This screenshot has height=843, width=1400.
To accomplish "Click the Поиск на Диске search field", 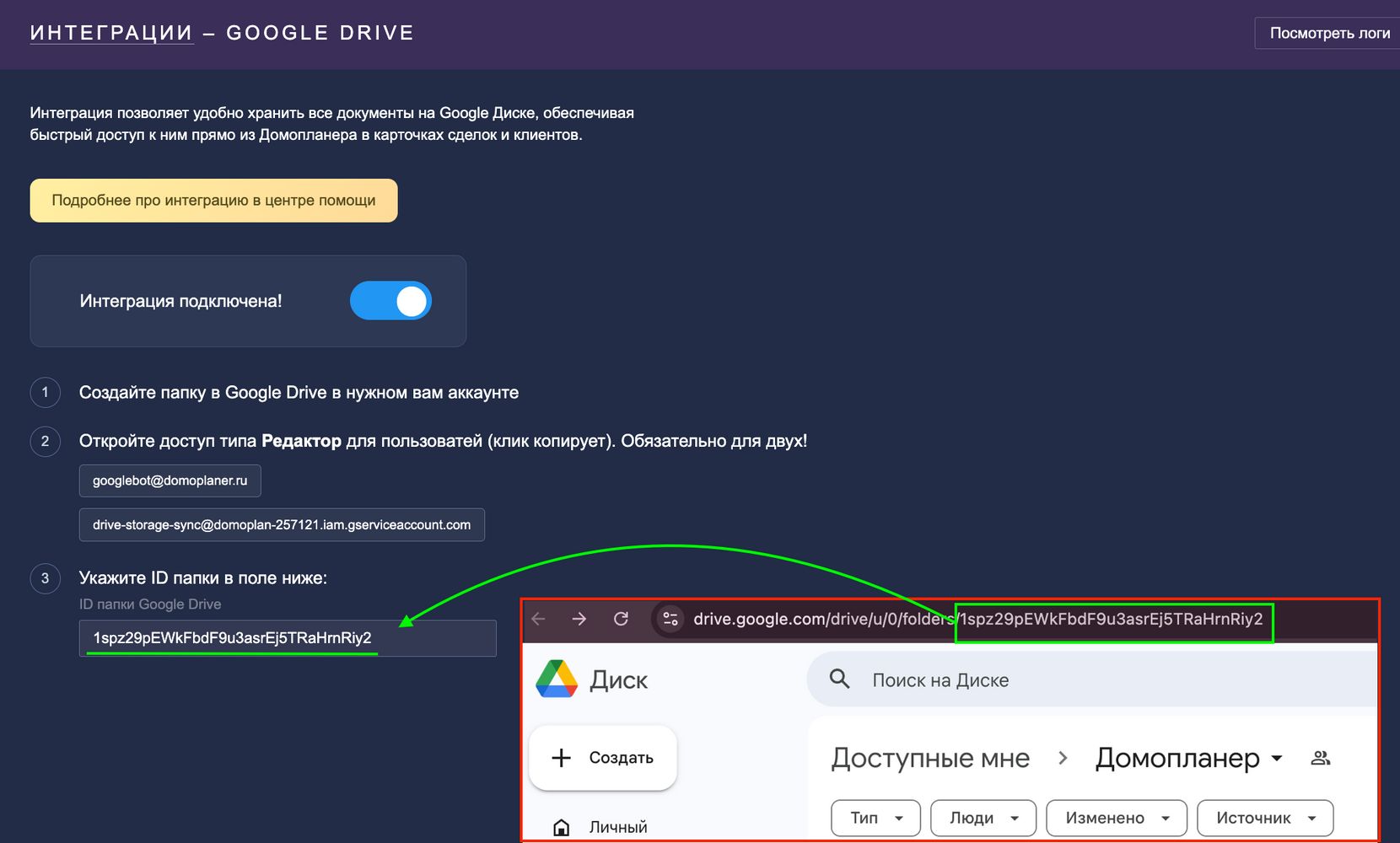I will click(x=1092, y=679).
